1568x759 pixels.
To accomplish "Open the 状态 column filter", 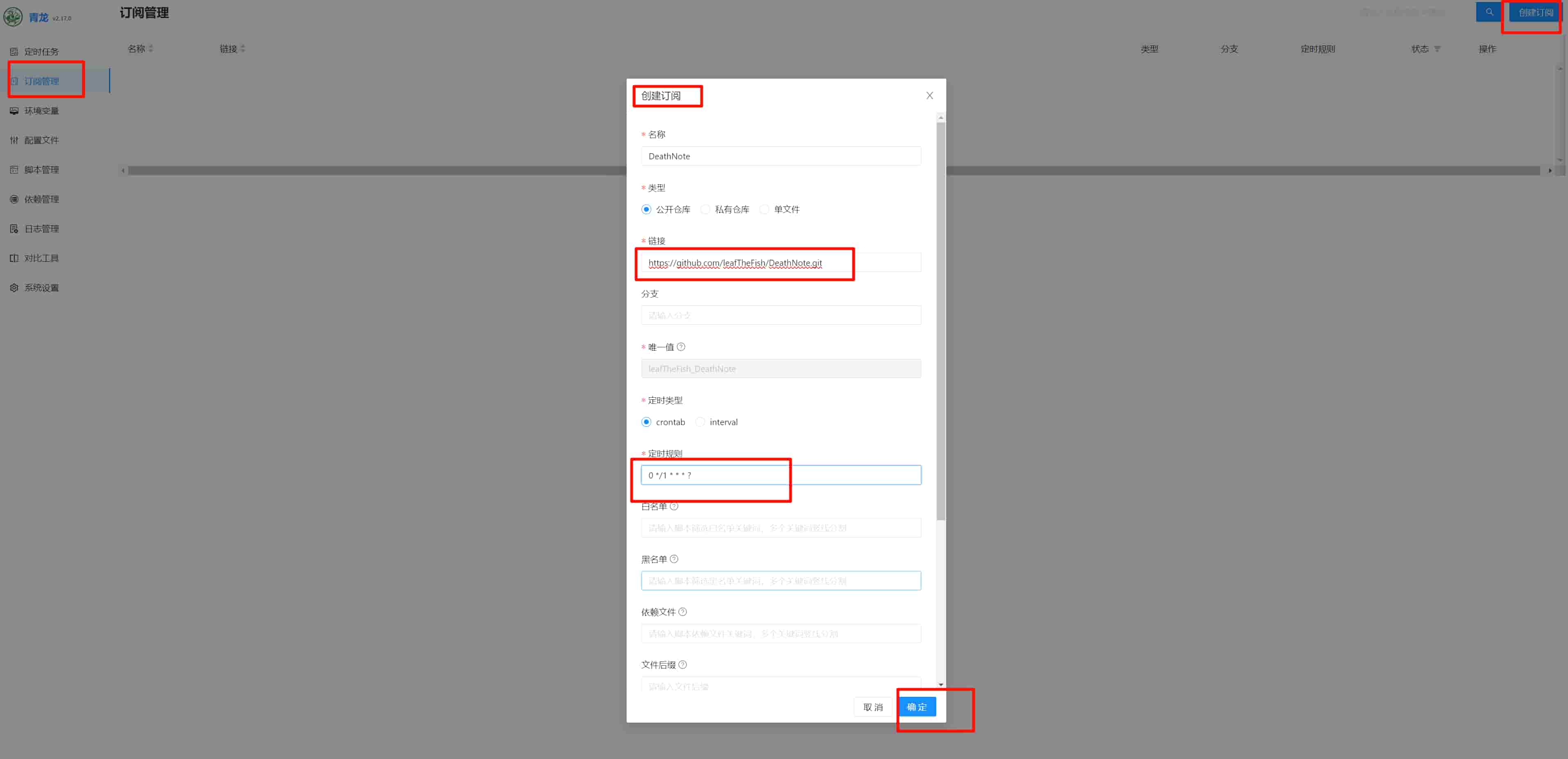I will coord(1437,49).
